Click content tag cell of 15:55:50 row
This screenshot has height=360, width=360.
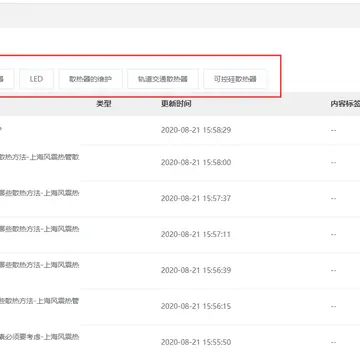[334, 342]
